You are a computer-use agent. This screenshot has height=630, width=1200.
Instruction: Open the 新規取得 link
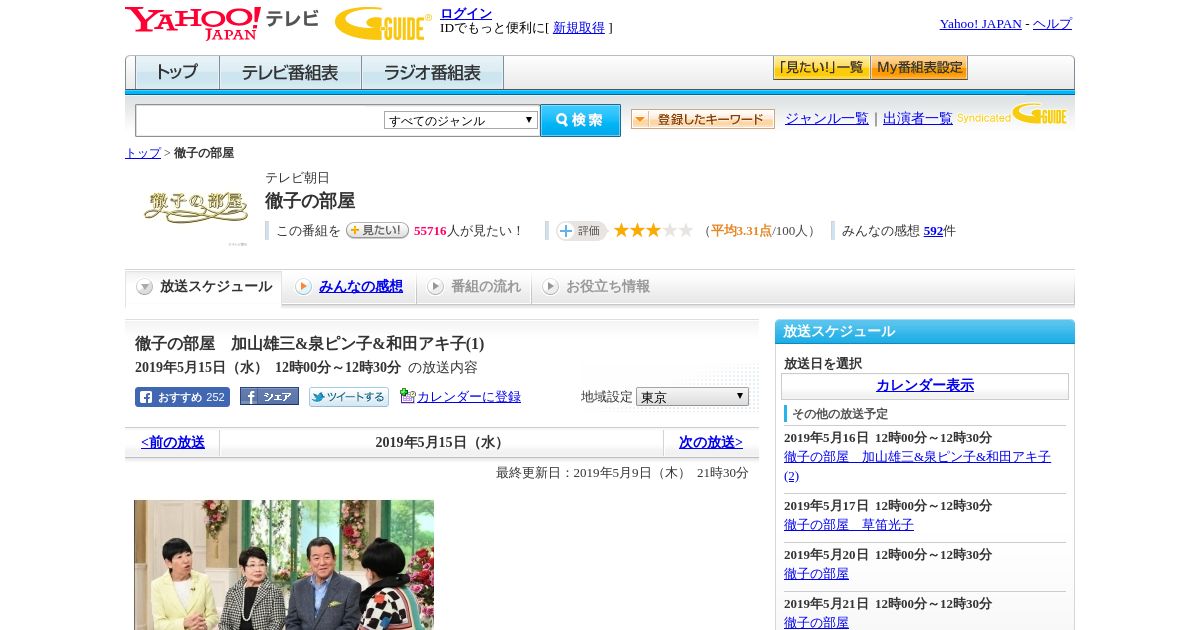[579, 28]
